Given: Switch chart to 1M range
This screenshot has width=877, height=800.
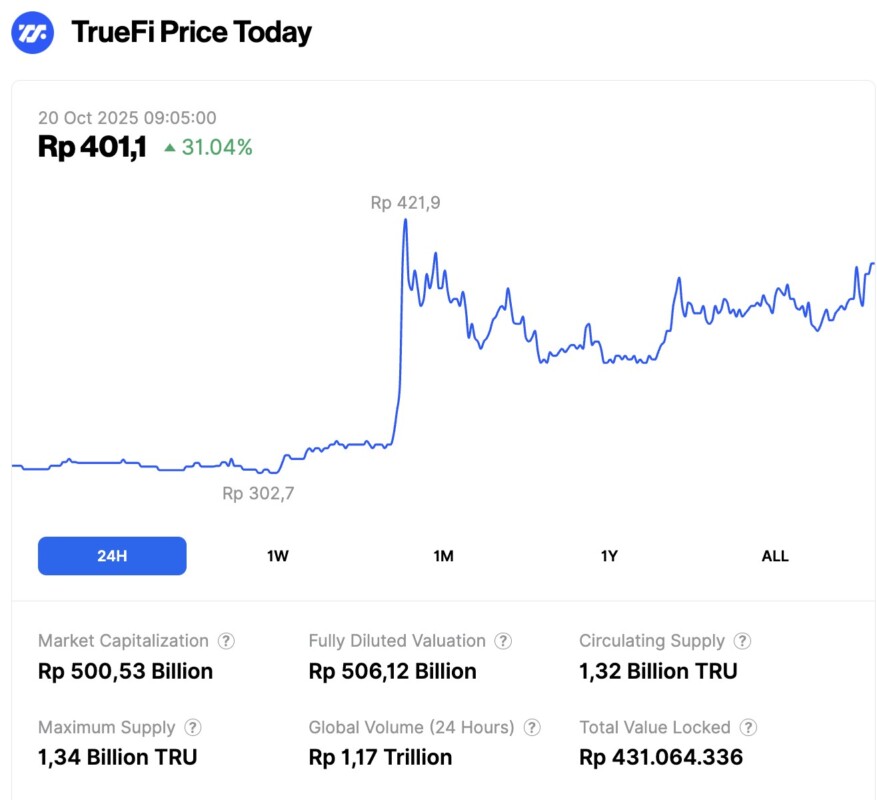Looking at the screenshot, I should [443, 556].
